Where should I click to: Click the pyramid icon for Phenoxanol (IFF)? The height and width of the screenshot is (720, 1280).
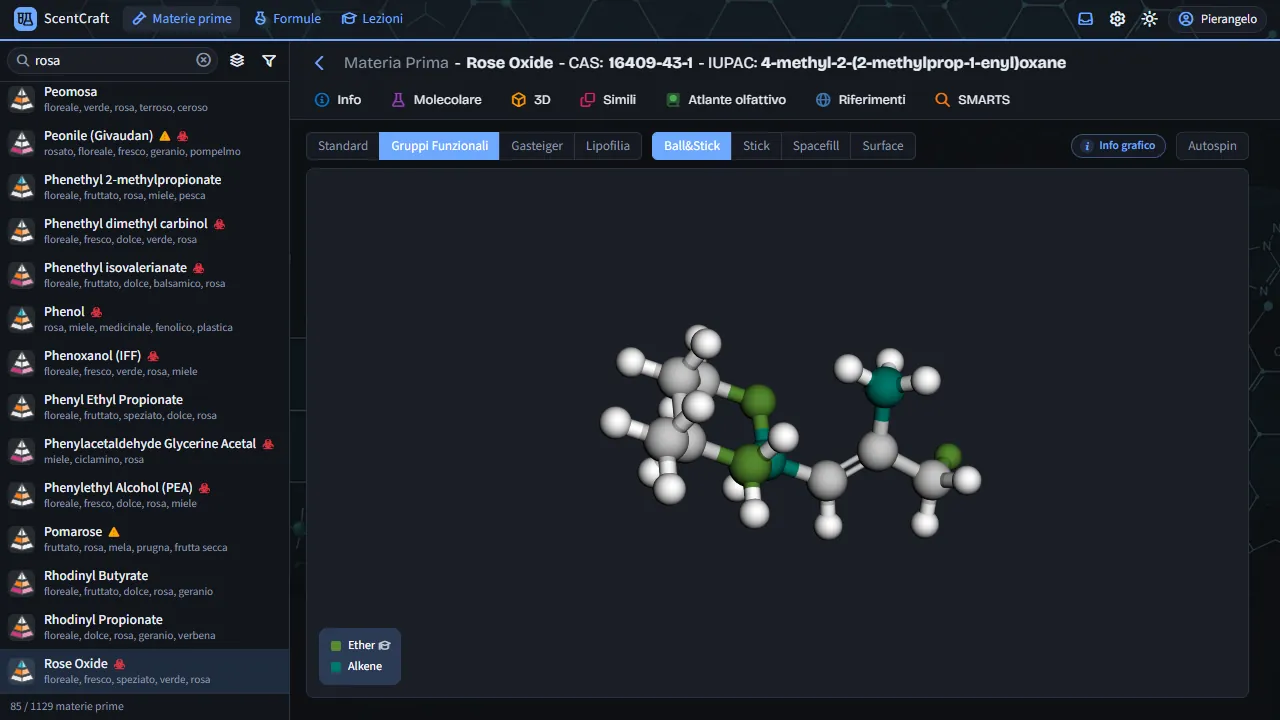pos(22,363)
